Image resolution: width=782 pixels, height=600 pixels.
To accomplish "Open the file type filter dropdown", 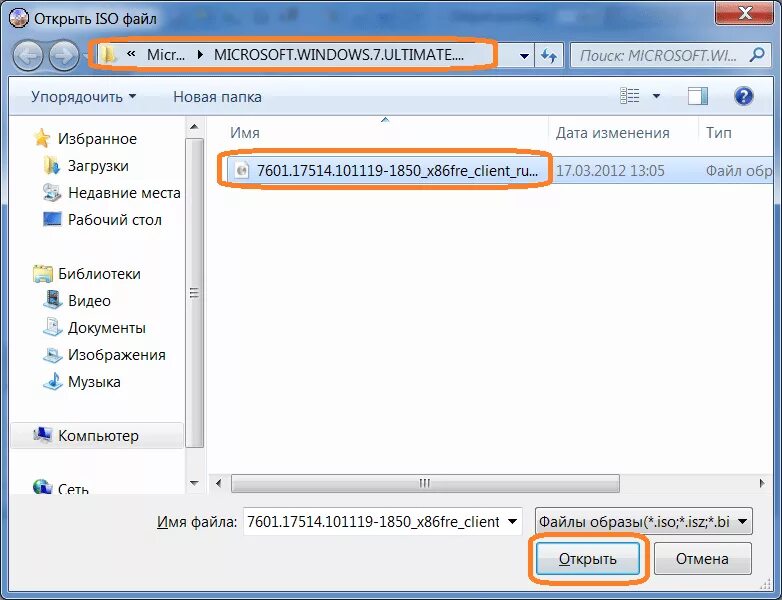I will pos(742,522).
